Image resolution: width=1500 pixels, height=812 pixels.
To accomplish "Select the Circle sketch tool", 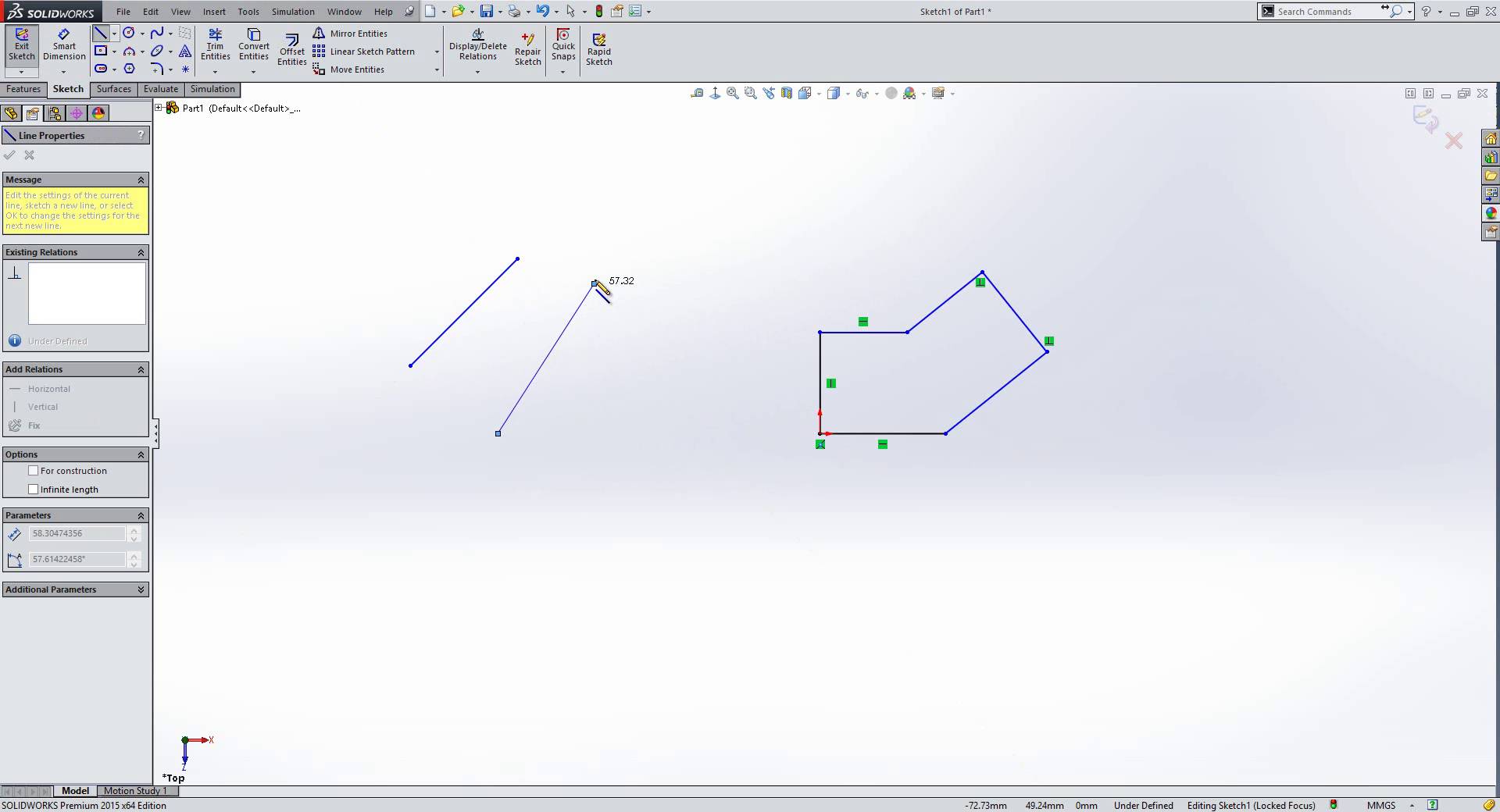I will [127, 33].
